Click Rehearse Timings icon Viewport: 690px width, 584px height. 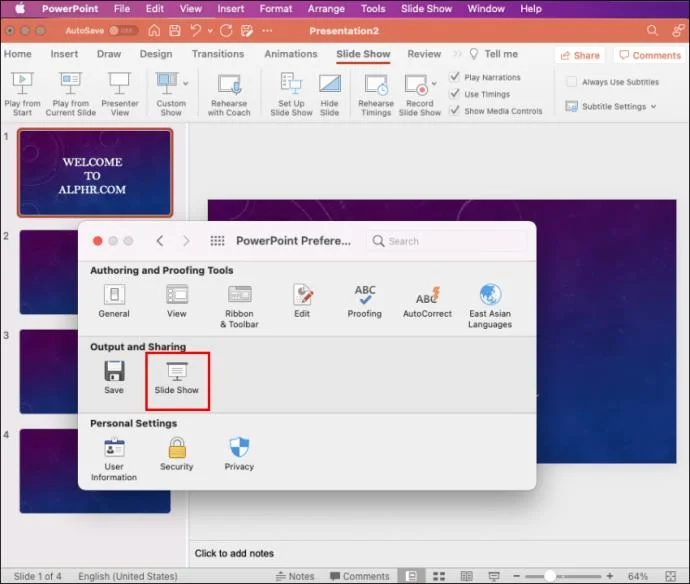376,84
